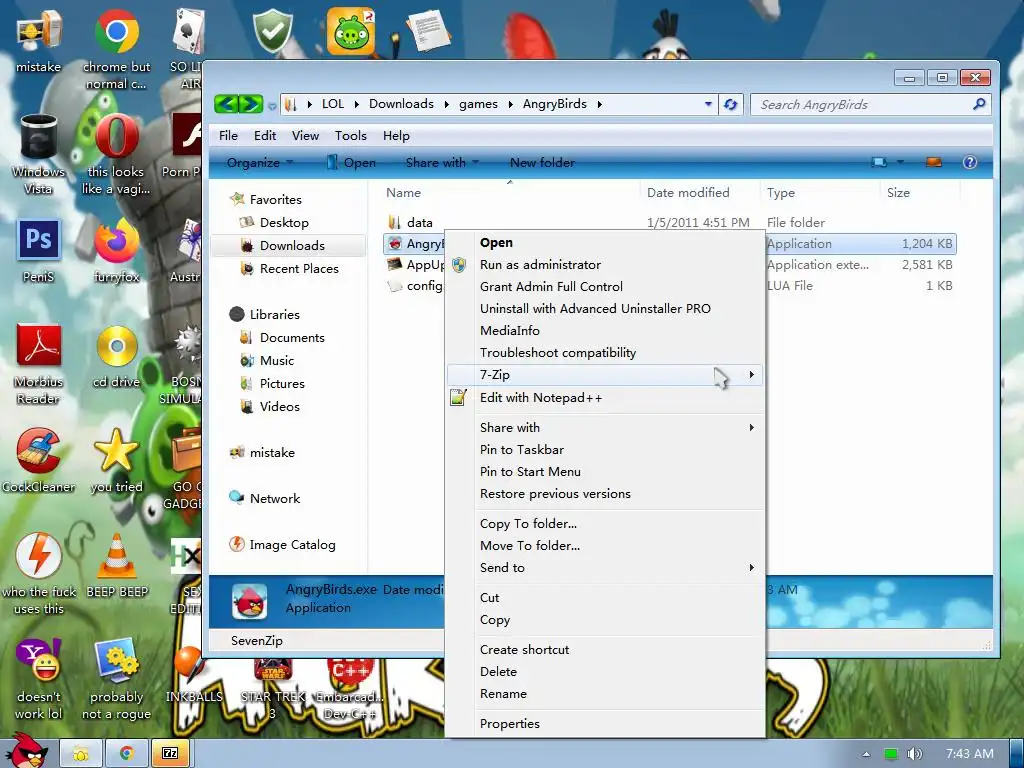1024x768 pixels.
Task: Open the toolbar Share with dropdown
Action: point(442,162)
